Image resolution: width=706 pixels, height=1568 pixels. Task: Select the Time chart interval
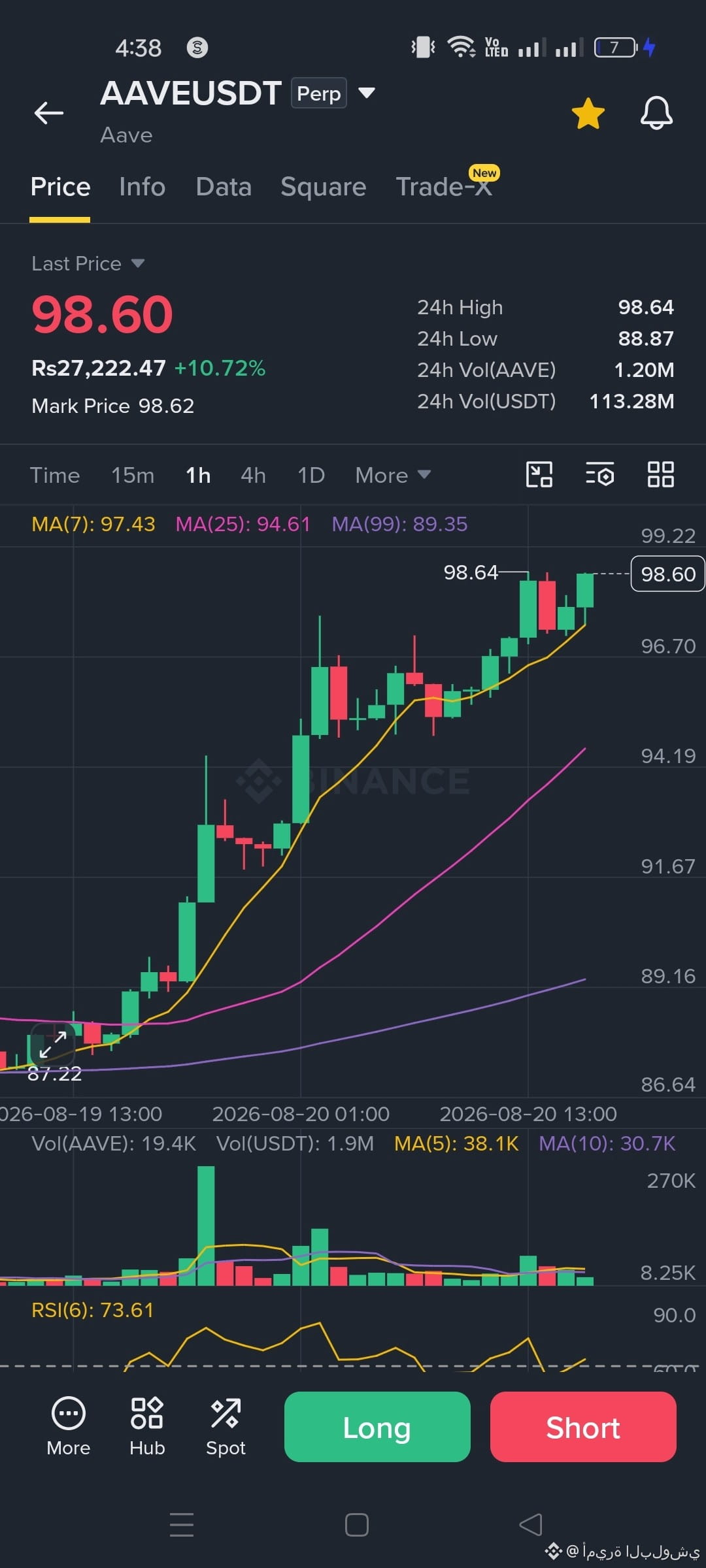pos(55,475)
